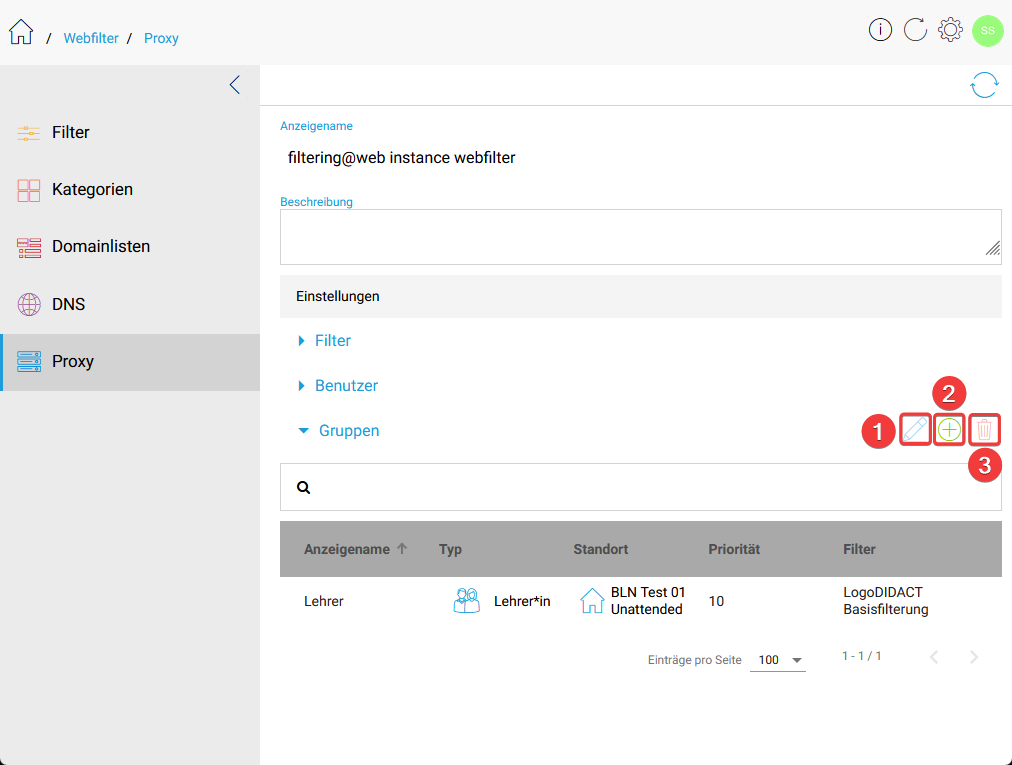Expand the Benutzer settings section
1012x765 pixels.
pyautogui.click(x=338, y=385)
